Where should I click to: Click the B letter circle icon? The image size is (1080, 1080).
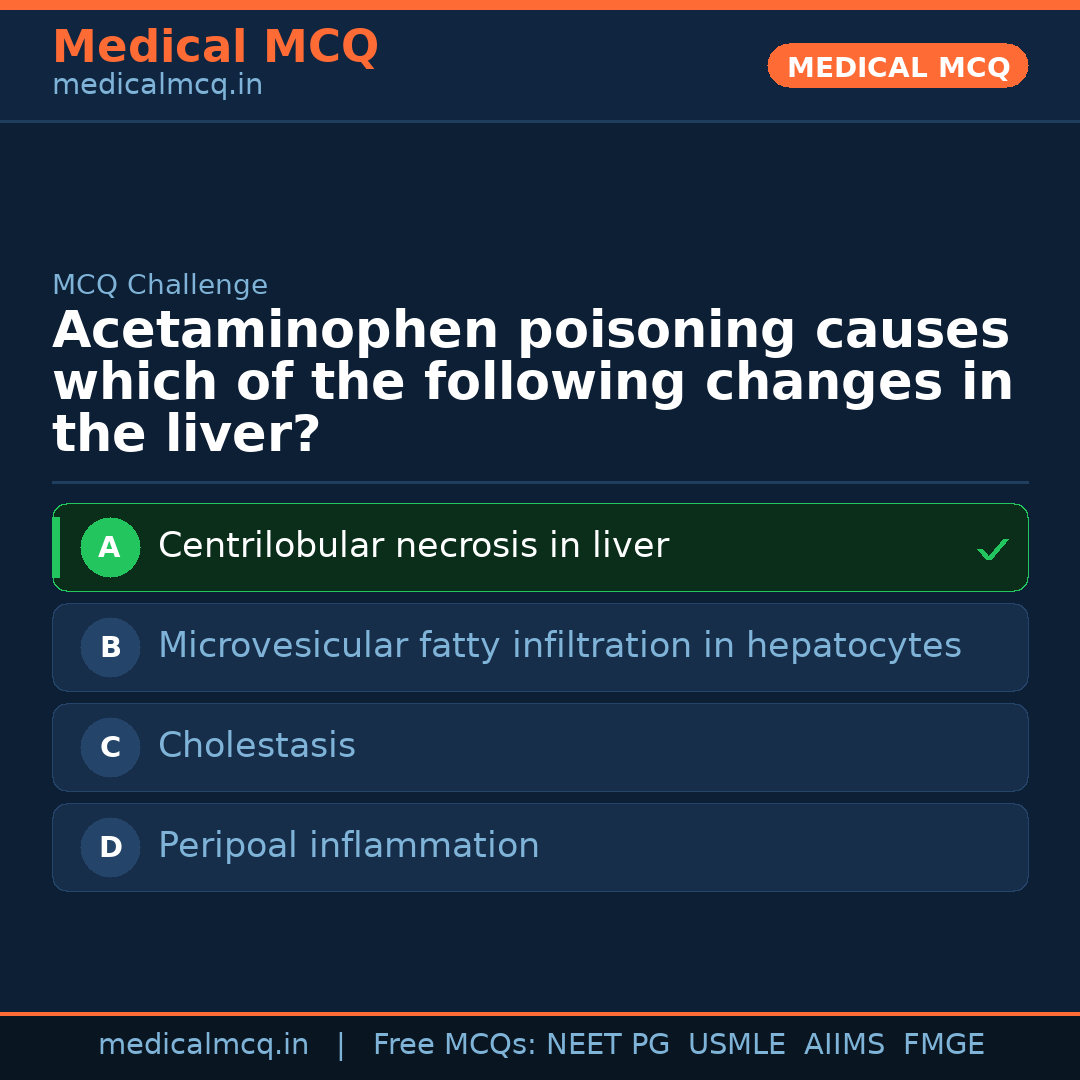click(x=110, y=647)
